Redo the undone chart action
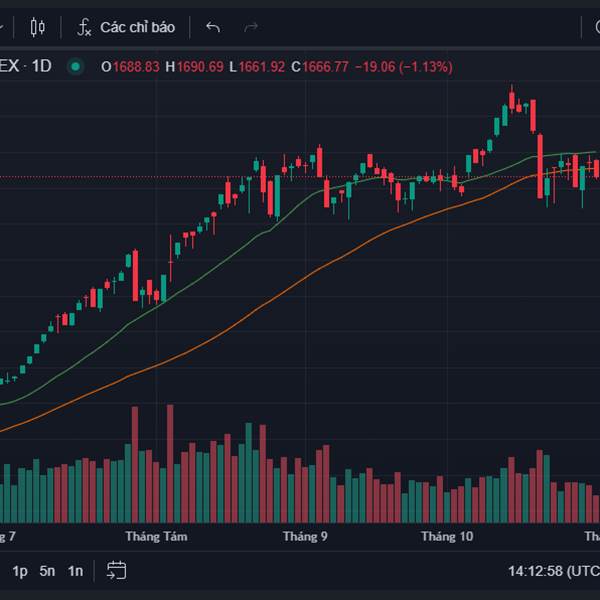This screenshot has height=600, width=600. 251,27
